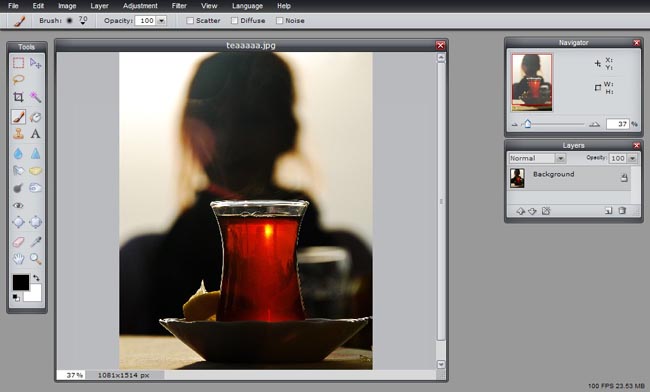Open the File menu

pos(13,6)
